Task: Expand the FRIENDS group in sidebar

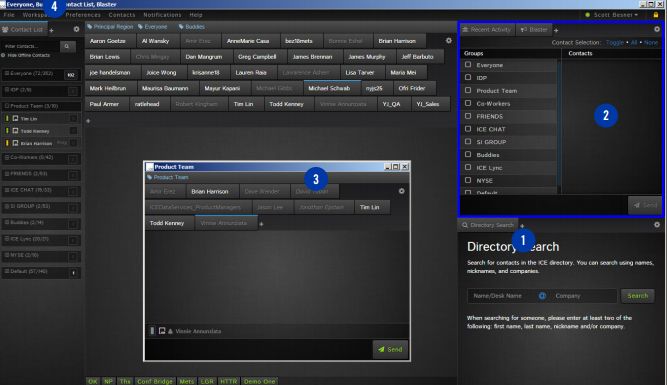Action: (x=7, y=174)
